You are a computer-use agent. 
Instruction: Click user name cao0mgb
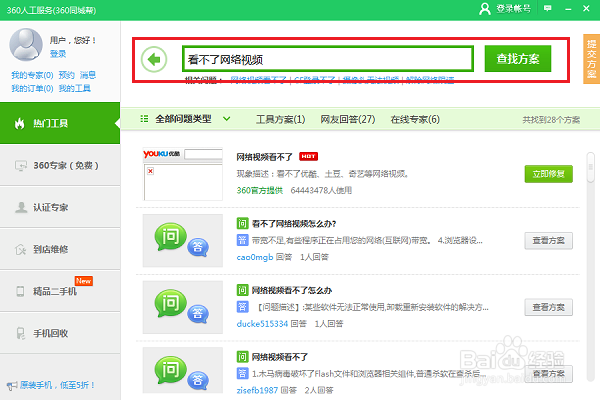click(x=255, y=257)
